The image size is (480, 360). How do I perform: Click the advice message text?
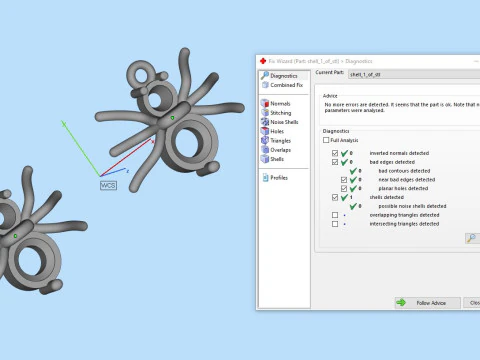pos(402,107)
